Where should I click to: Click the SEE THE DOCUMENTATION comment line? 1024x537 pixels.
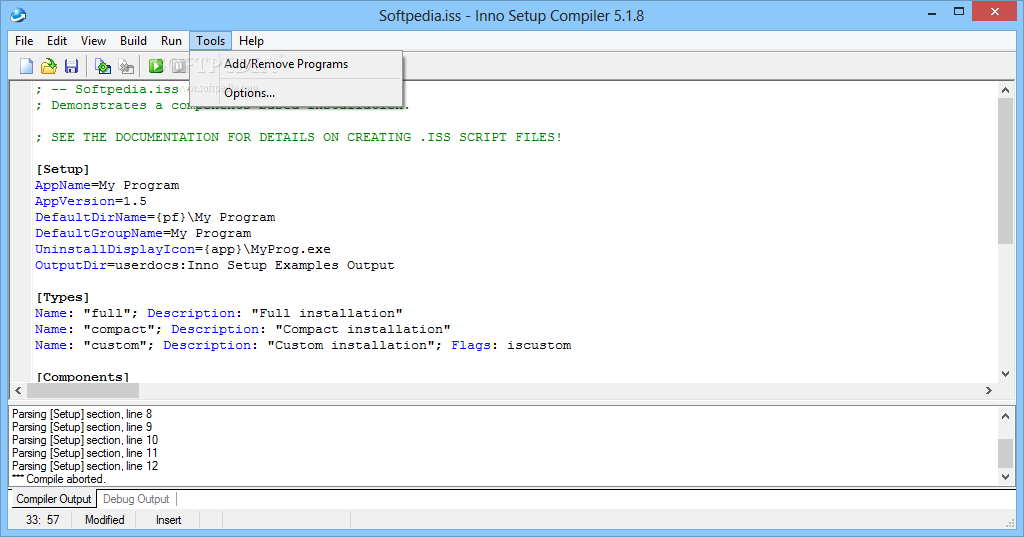tap(298, 137)
